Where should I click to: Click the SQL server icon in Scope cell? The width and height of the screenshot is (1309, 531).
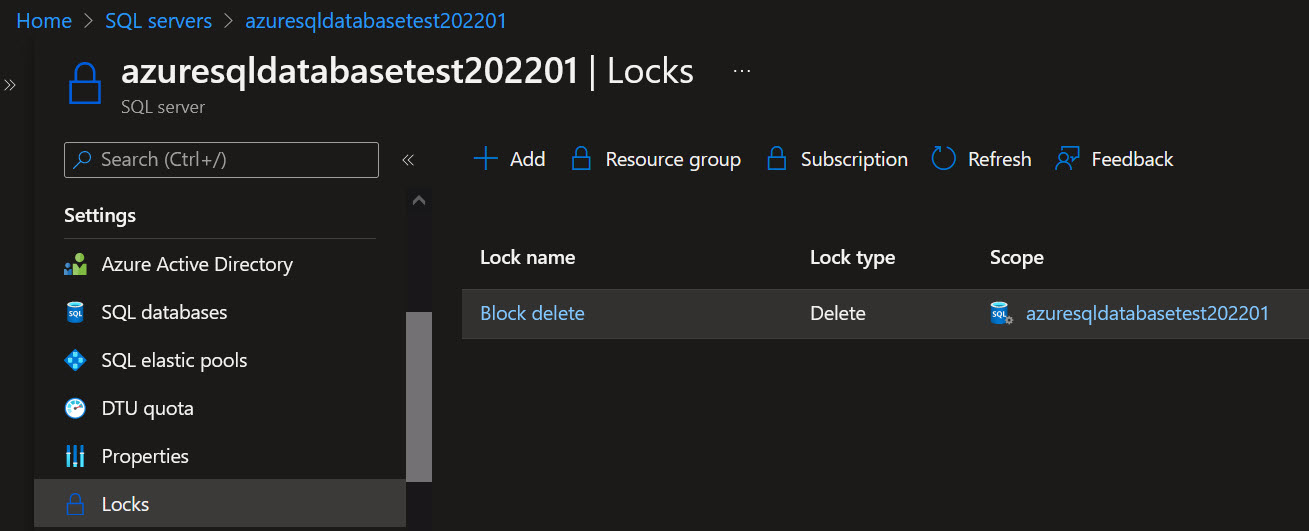click(1002, 314)
